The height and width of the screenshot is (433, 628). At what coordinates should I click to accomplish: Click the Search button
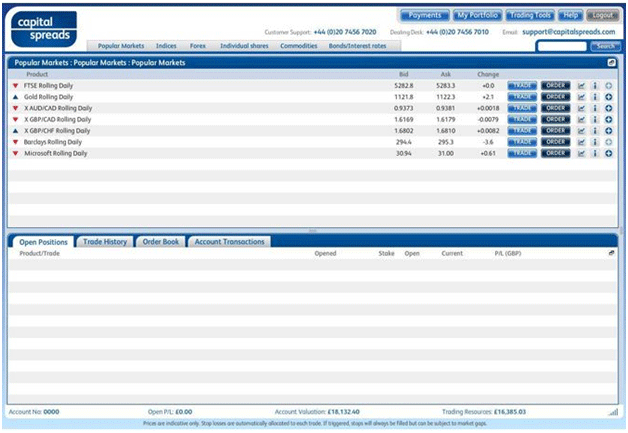point(606,46)
